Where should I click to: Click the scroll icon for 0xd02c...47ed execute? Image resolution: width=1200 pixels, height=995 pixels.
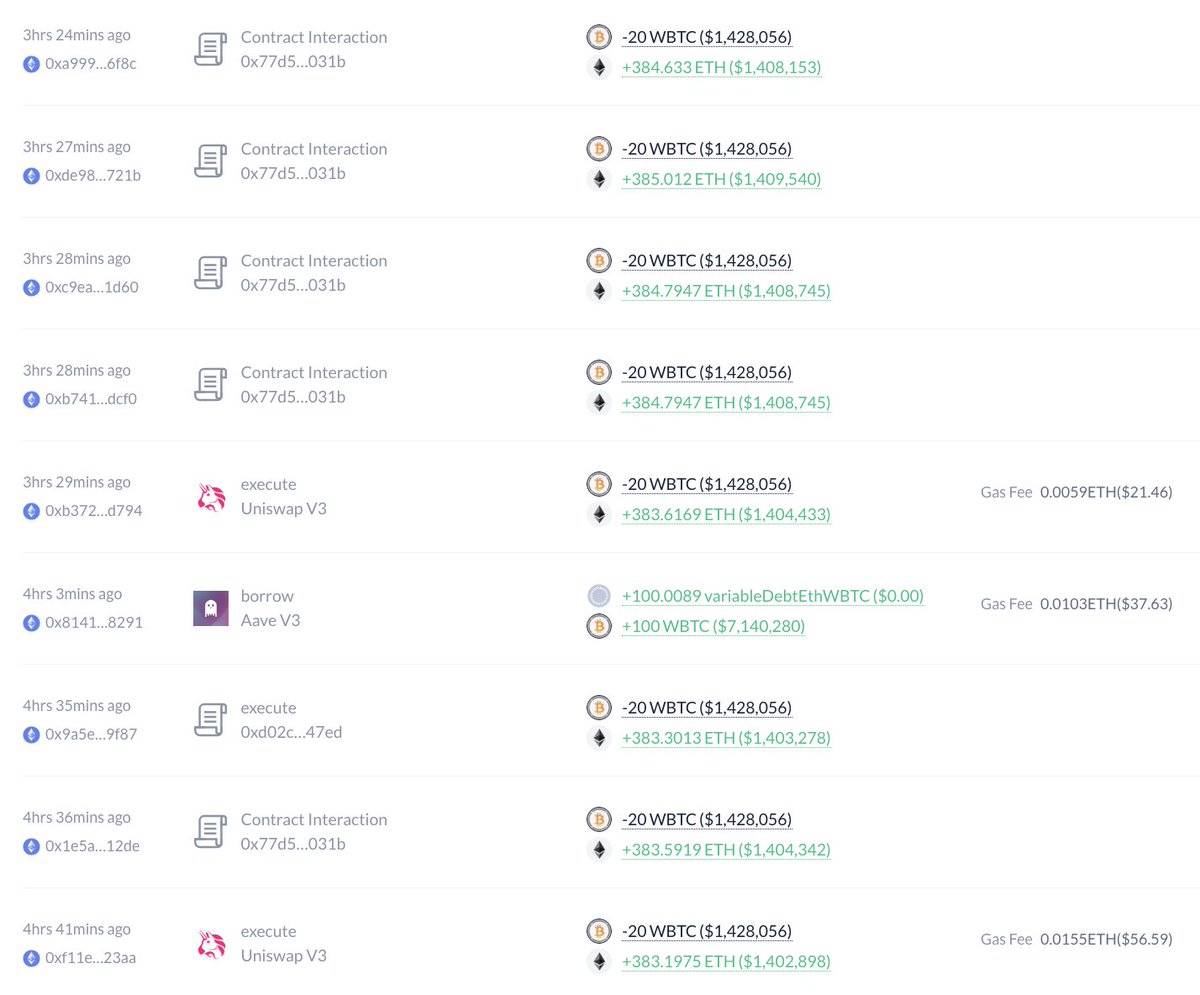(x=210, y=720)
